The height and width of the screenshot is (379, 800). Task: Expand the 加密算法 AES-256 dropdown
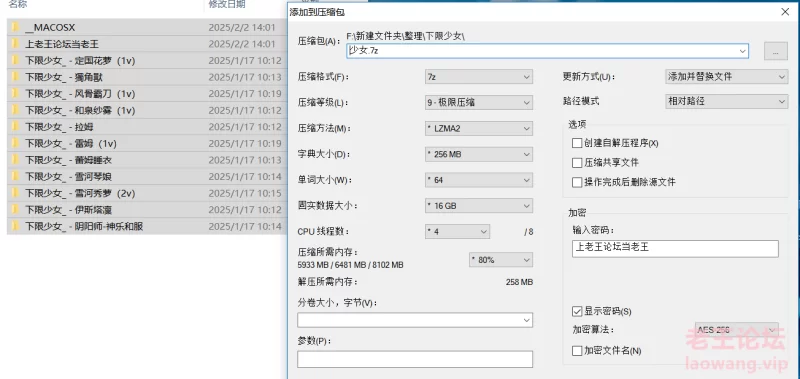click(x=737, y=330)
